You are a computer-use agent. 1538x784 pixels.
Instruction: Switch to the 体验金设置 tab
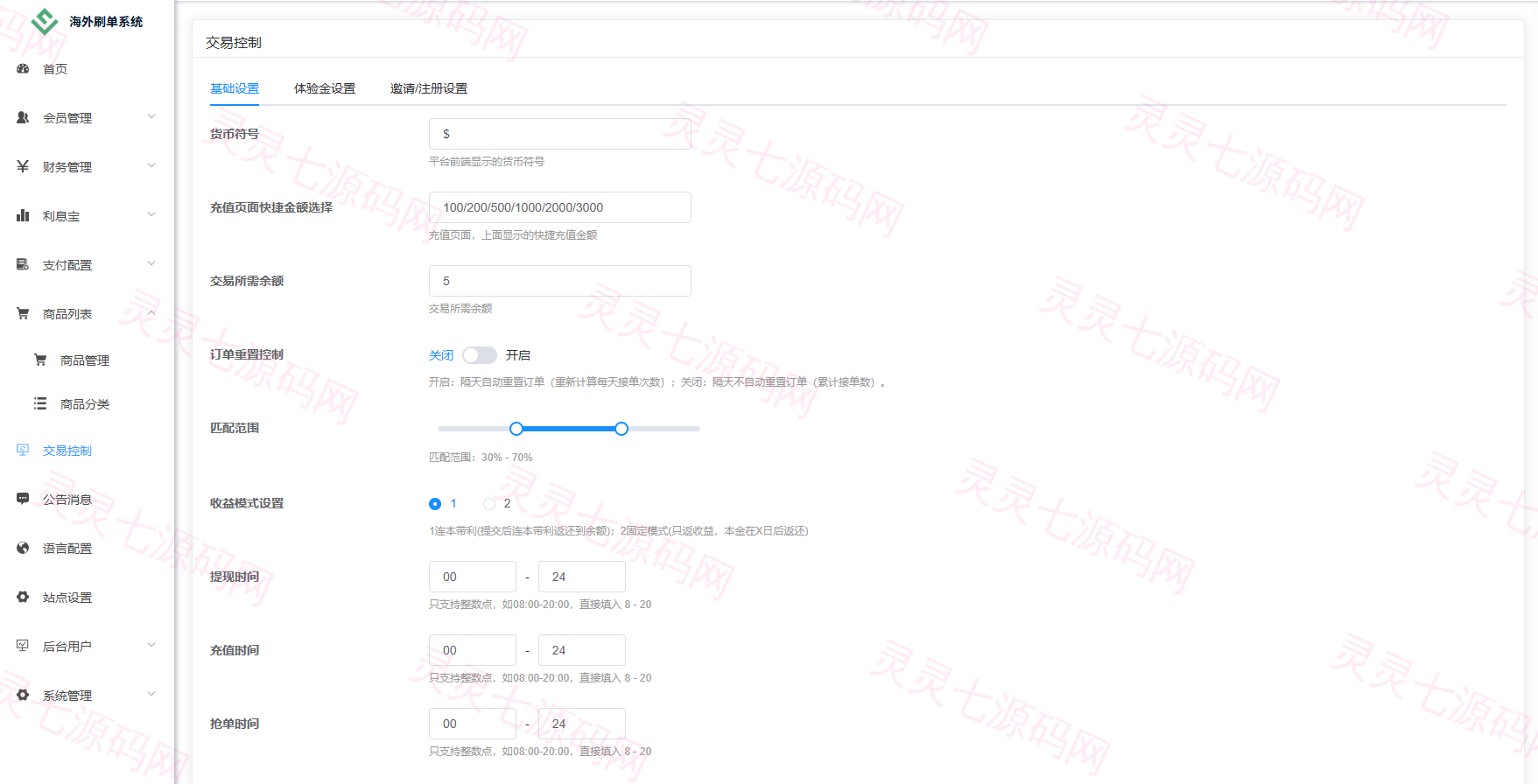325,88
